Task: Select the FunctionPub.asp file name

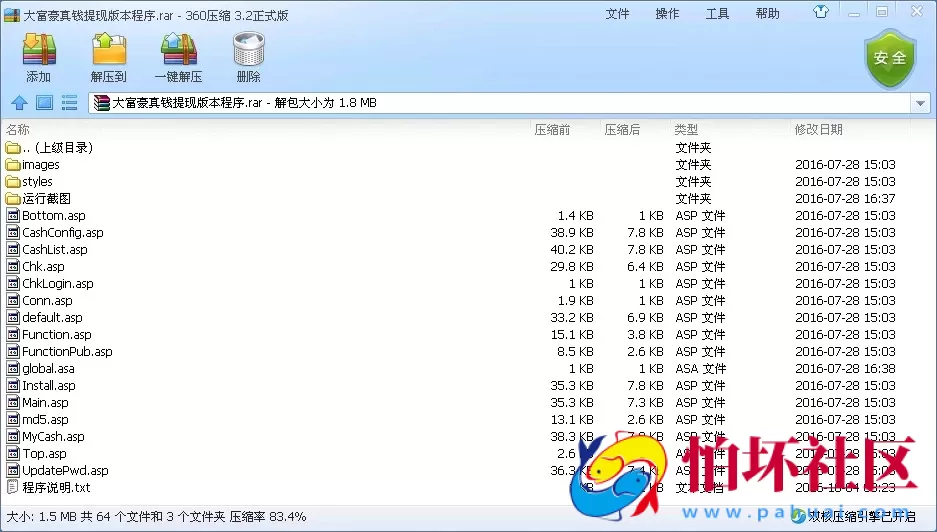Action: click(67, 351)
